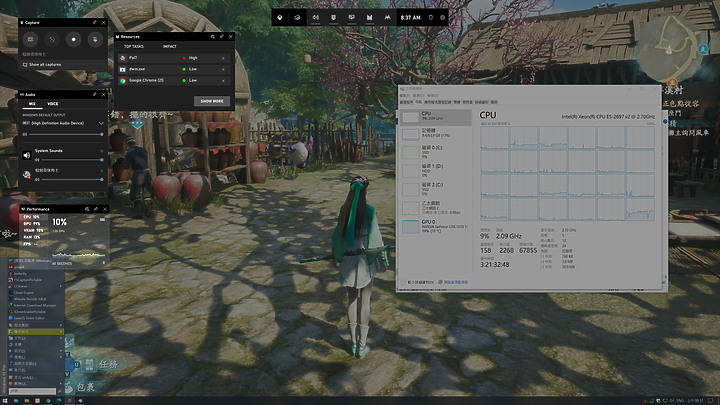This screenshot has width=720, height=405.
Task: Expand the default output device dropdown
Action: coord(101,124)
